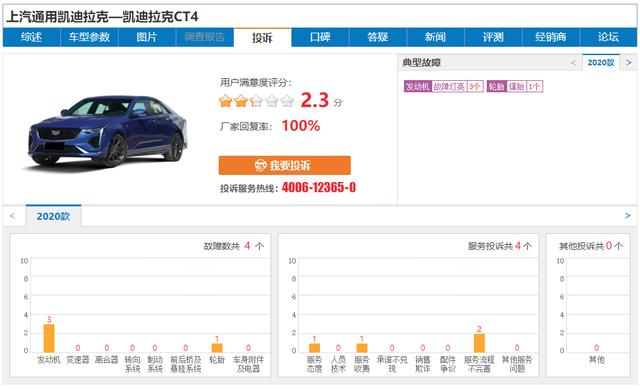The height and width of the screenshot is (389, 640).
Task: Click the star rating icons
Action: (x=256, y=100)
